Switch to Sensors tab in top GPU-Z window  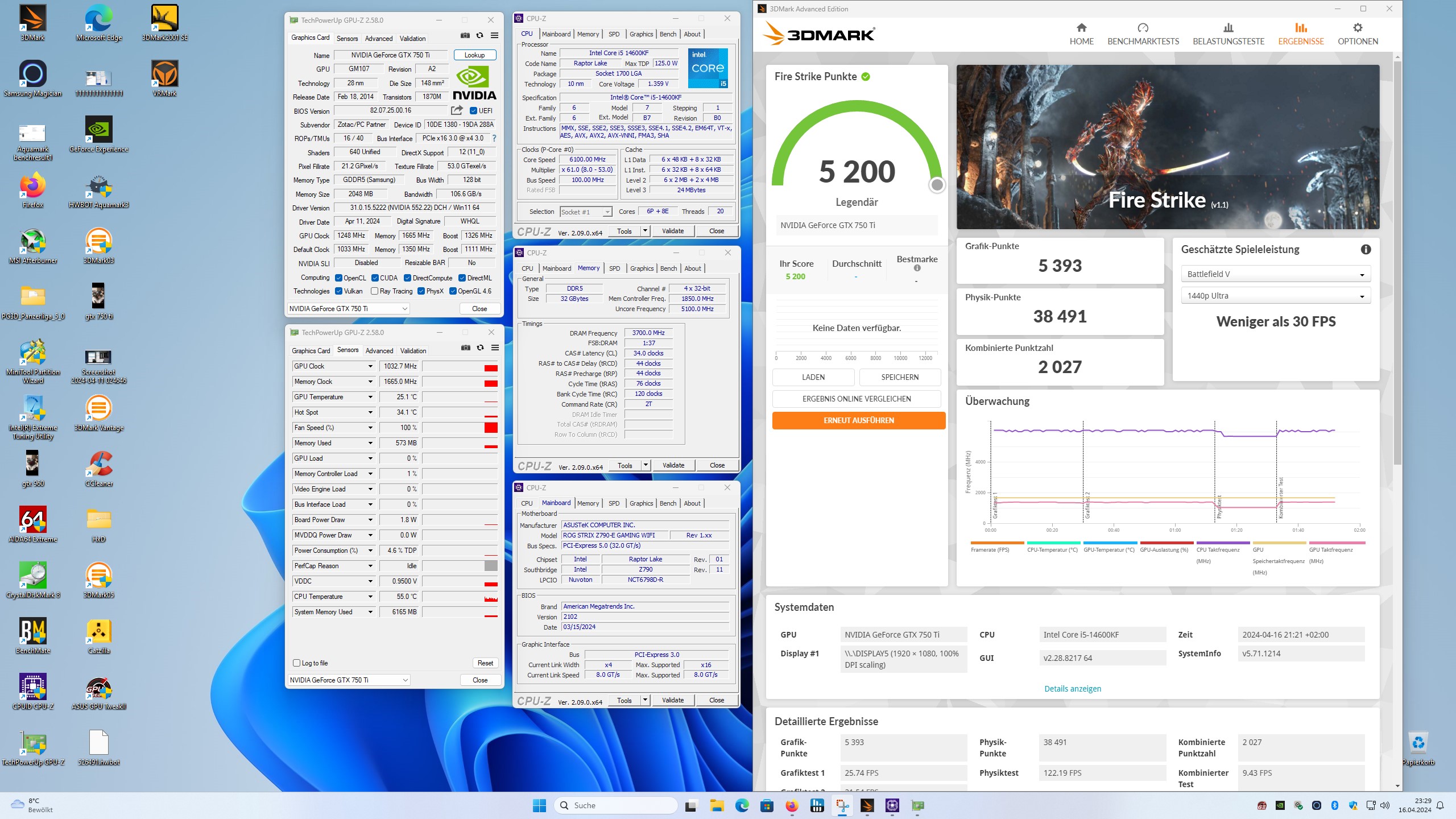(x=347, y=39)
